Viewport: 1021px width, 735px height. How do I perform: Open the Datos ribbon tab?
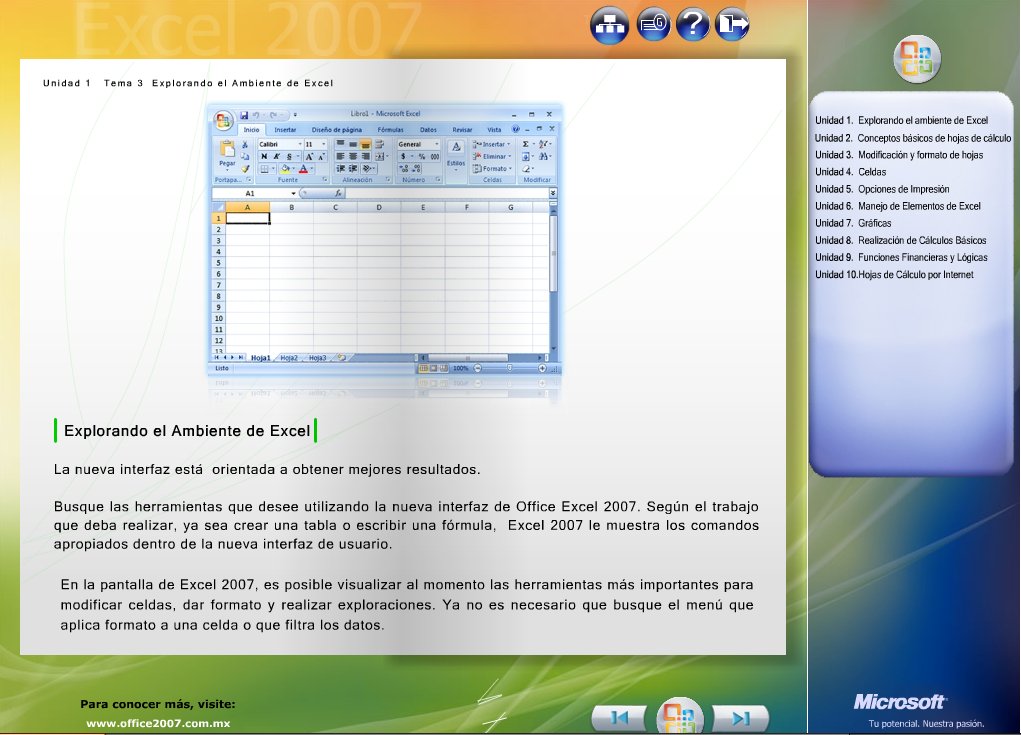428,130
